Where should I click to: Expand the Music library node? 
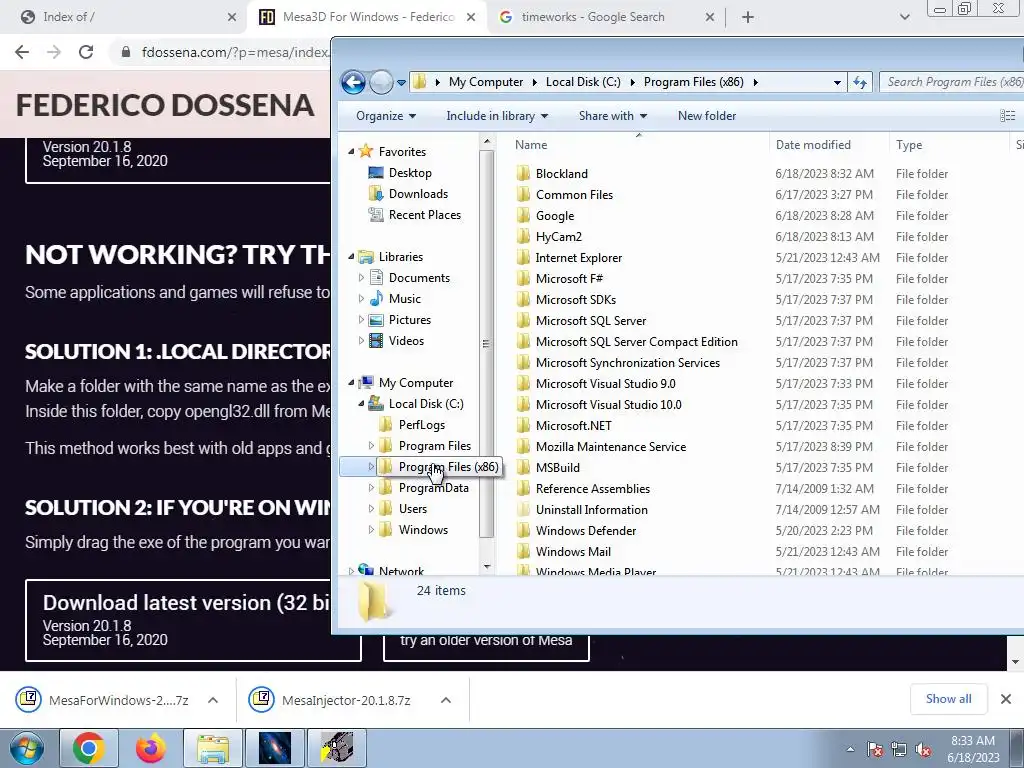click(361, 298)
